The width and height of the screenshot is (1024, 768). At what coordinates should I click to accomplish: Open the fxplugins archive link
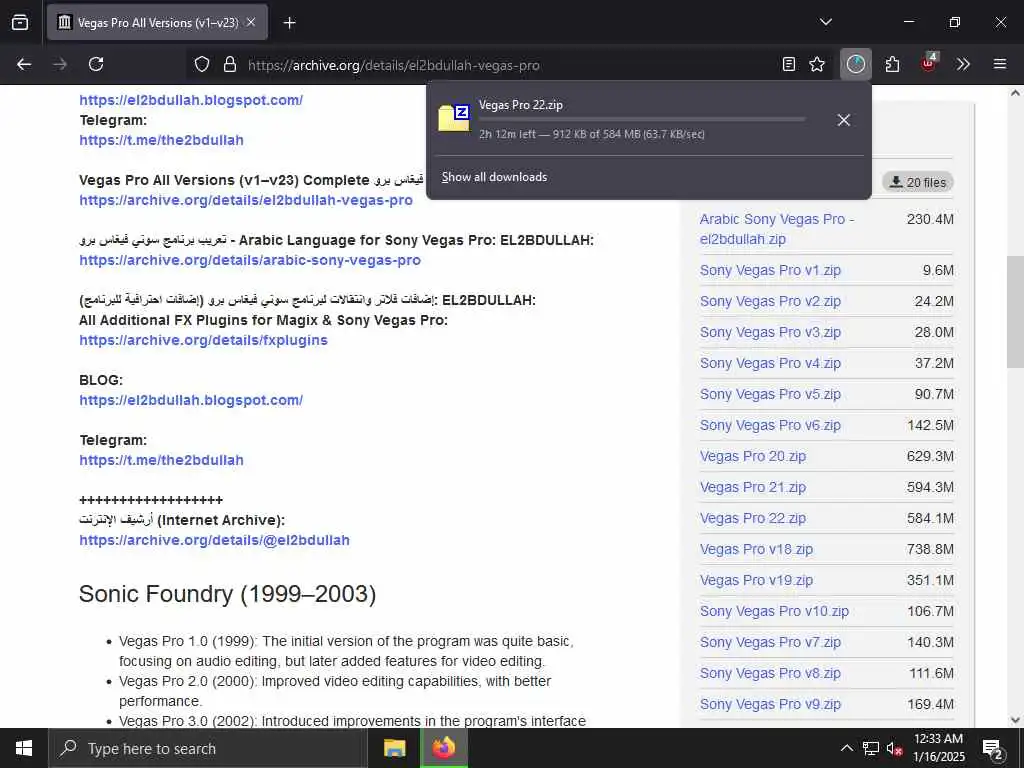(x=203, y=340)
